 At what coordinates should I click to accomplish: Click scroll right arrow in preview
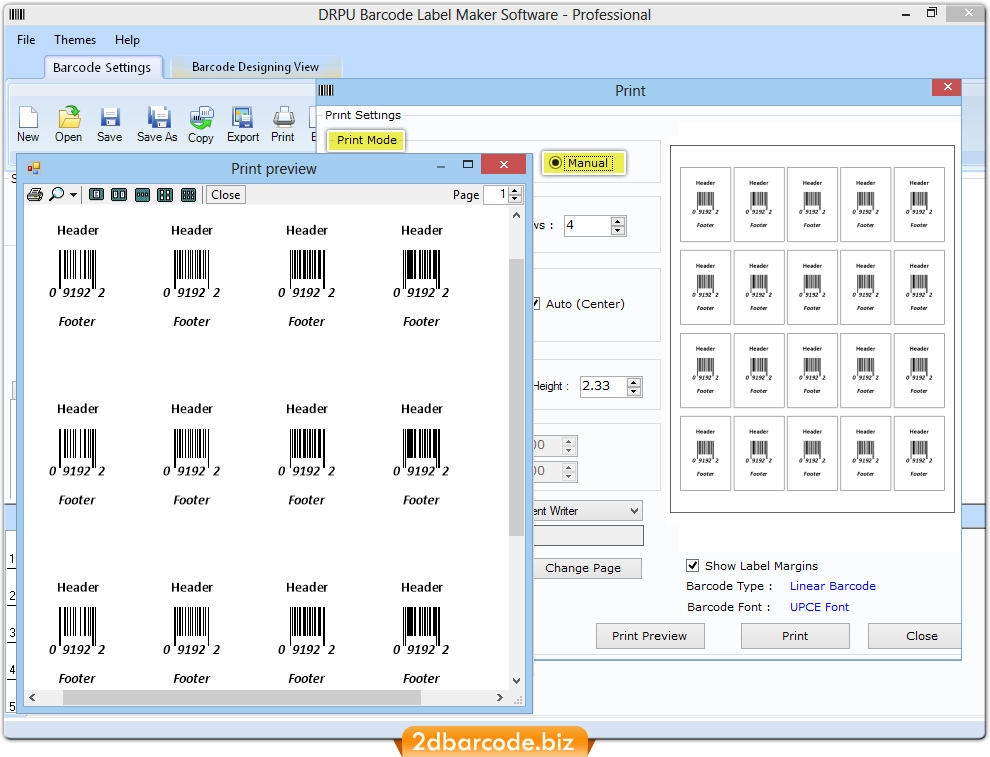pyautogui.click(x=499, y=697)
